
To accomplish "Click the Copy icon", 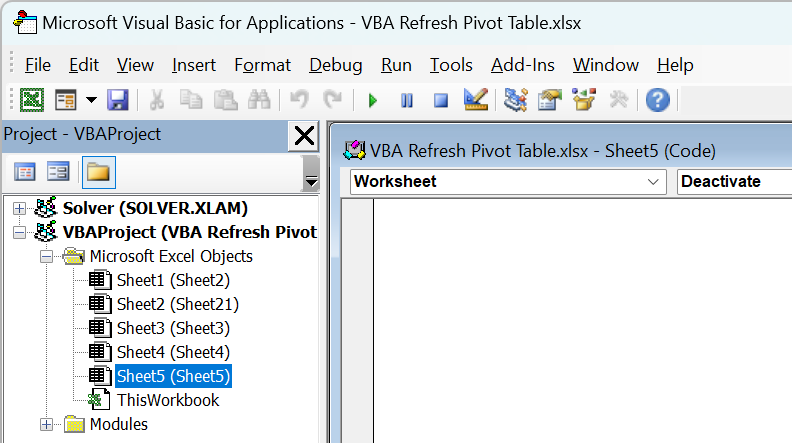I will coord(191,100).
